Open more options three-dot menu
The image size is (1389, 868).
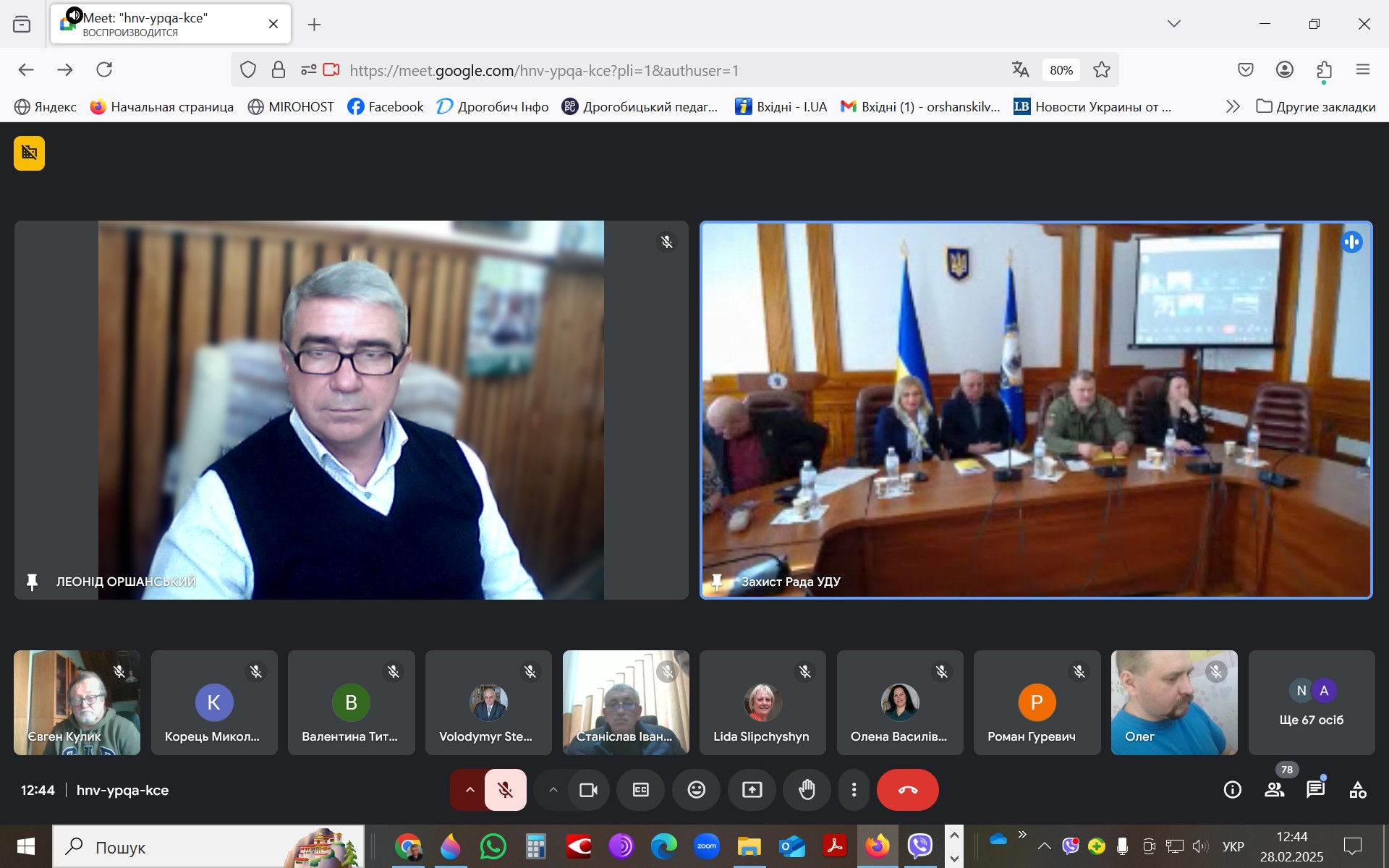click(x=854, y=790)
